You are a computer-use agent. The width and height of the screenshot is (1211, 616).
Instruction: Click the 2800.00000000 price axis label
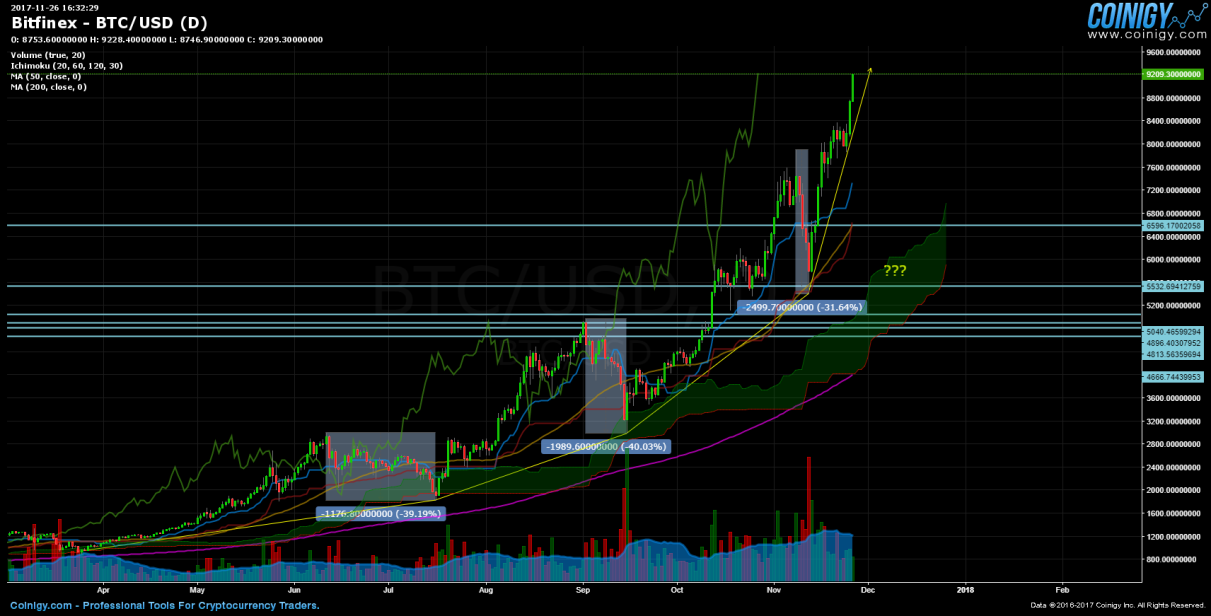coord(1174,444)
